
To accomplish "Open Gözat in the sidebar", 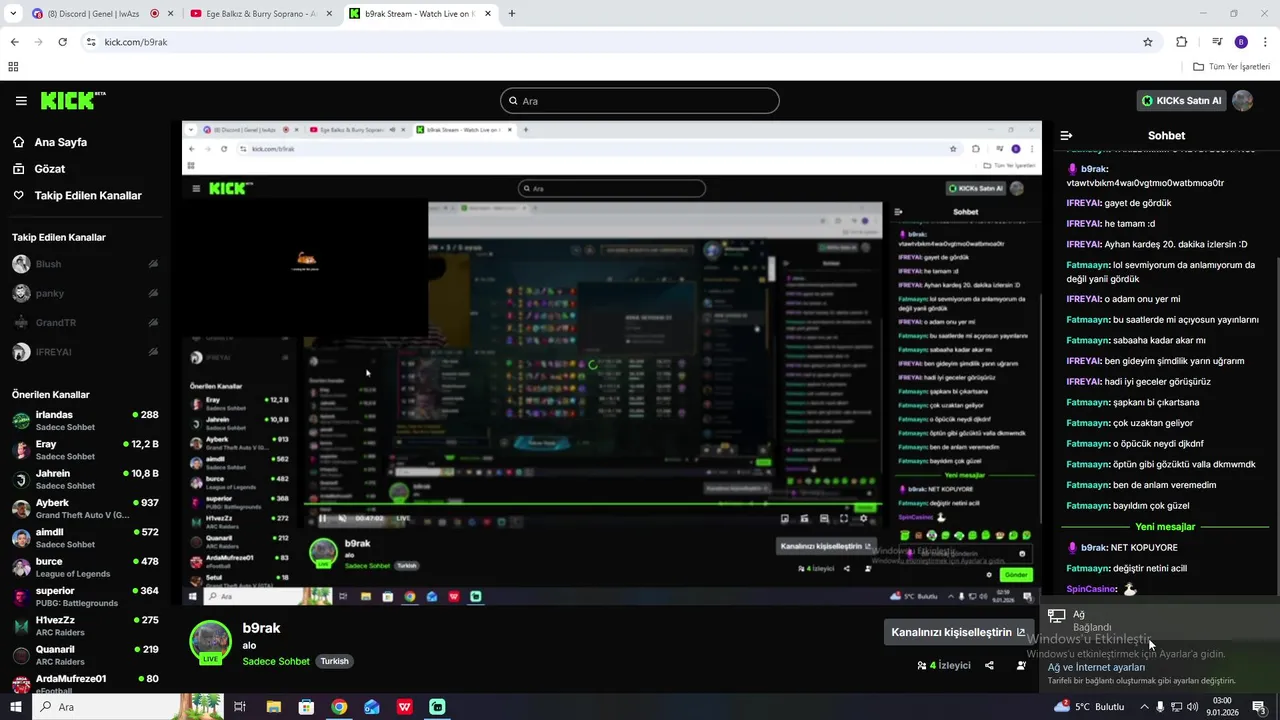I will tap(49, 169).
